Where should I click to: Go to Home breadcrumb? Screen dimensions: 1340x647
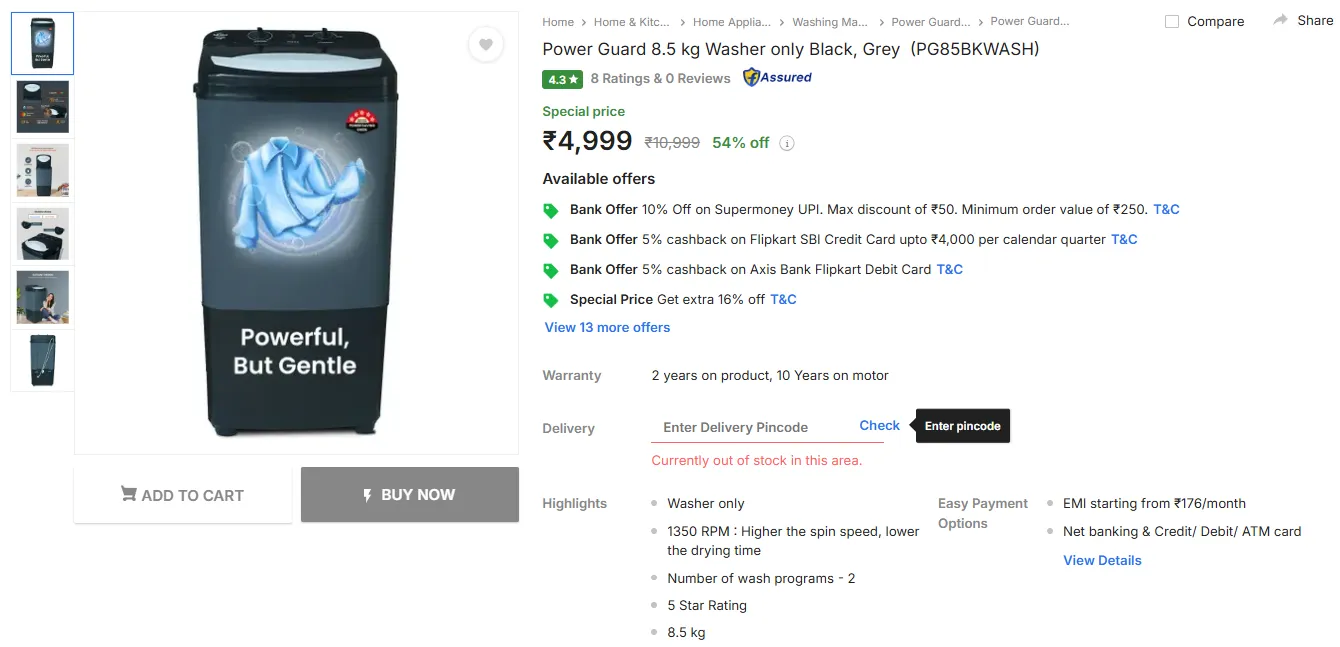(x=558, y=22)
